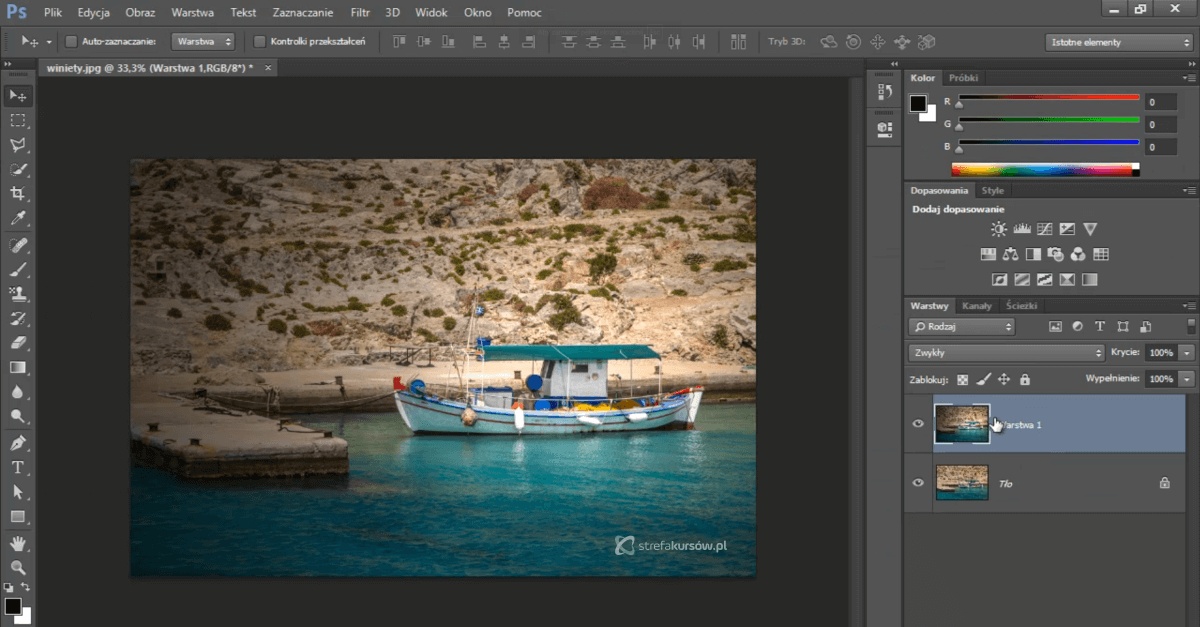Select the Pen tool
1200x627 pixels.
click(17, 443)
